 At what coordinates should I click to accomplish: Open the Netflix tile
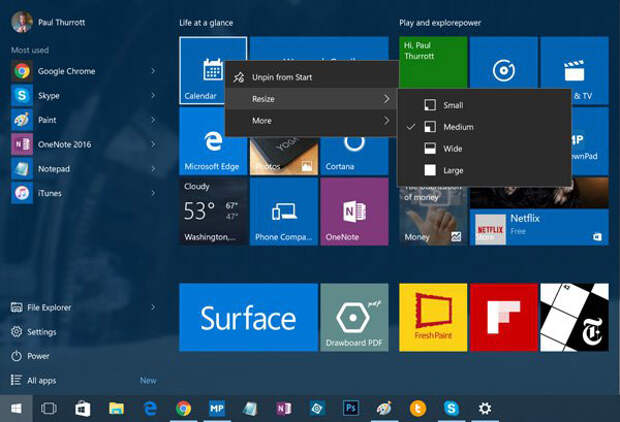pyautogui.click(x=539, y=227)
